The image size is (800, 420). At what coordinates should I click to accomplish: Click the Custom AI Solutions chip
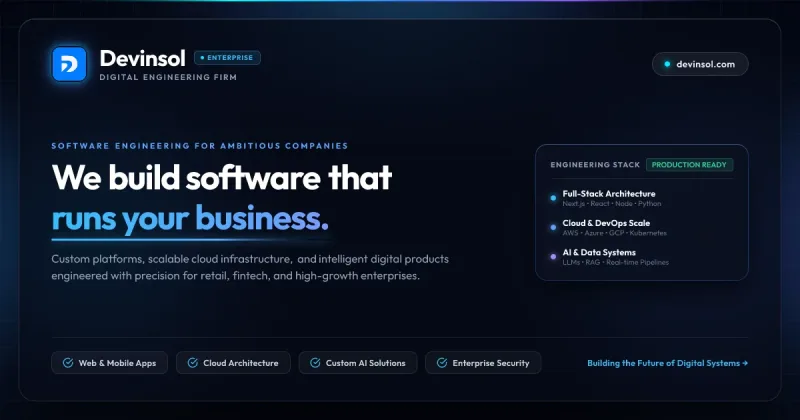click(358, 363)
